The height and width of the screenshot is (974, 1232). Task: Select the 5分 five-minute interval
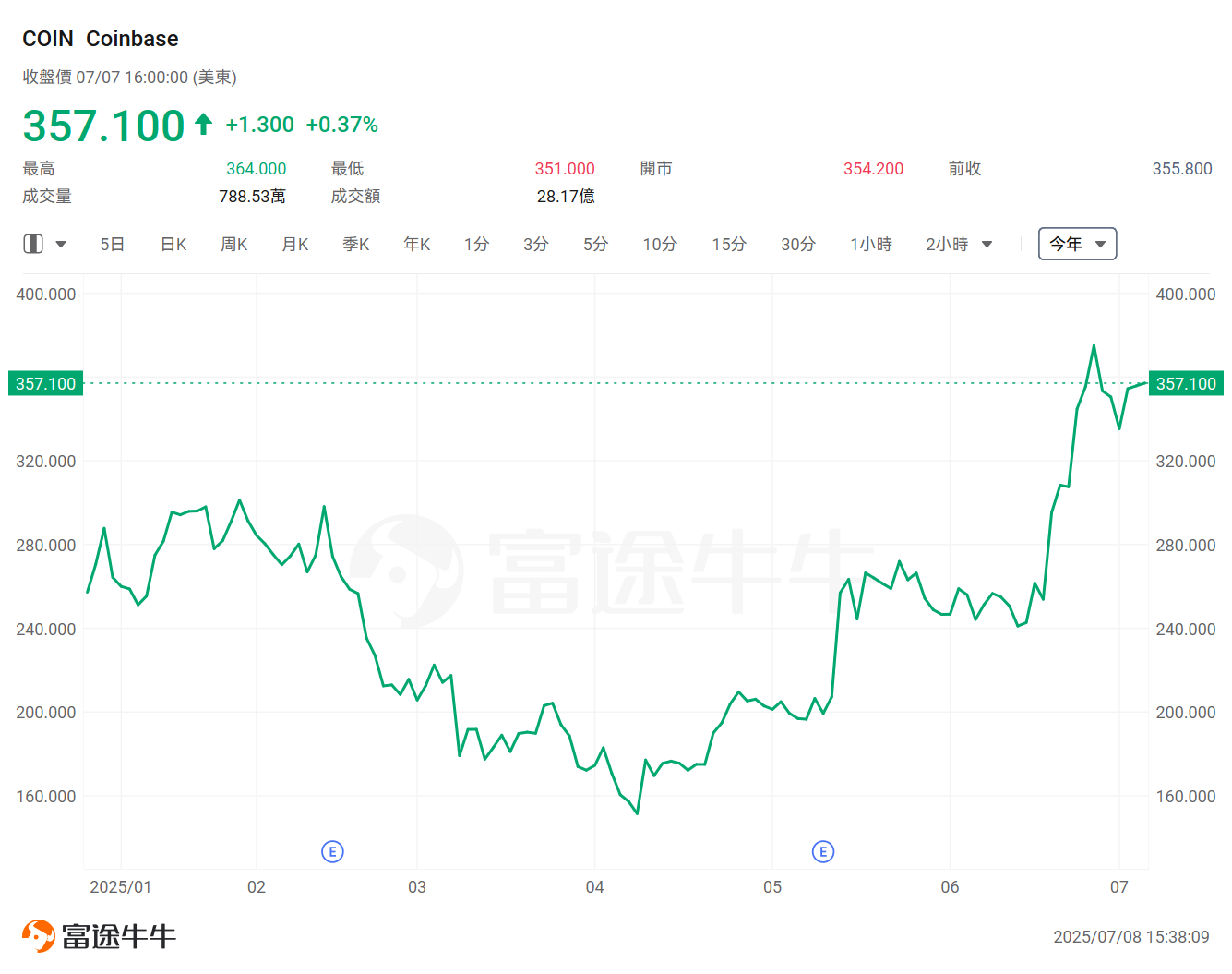(x=595, y=244)
